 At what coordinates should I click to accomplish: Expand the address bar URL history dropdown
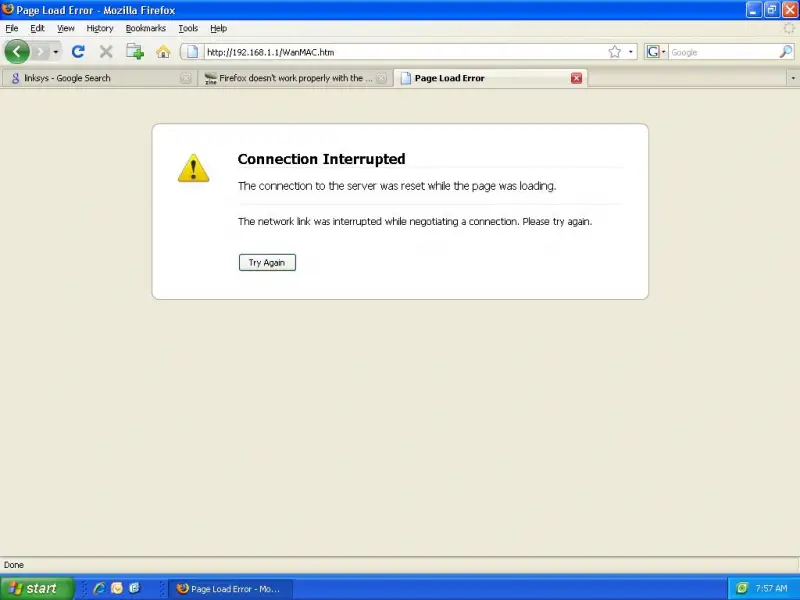click(631, 51)
